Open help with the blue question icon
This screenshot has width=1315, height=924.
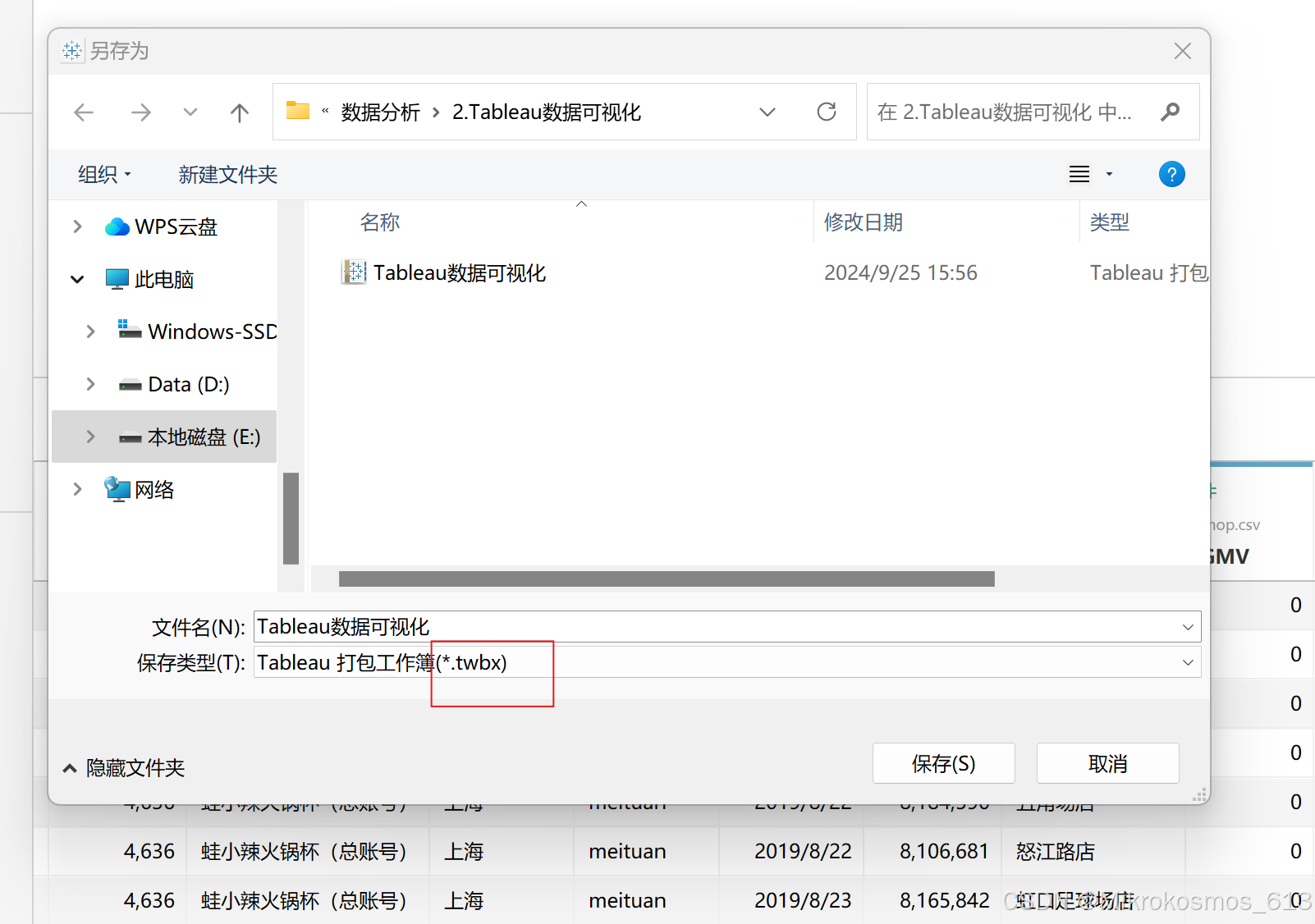point(1171,174)
